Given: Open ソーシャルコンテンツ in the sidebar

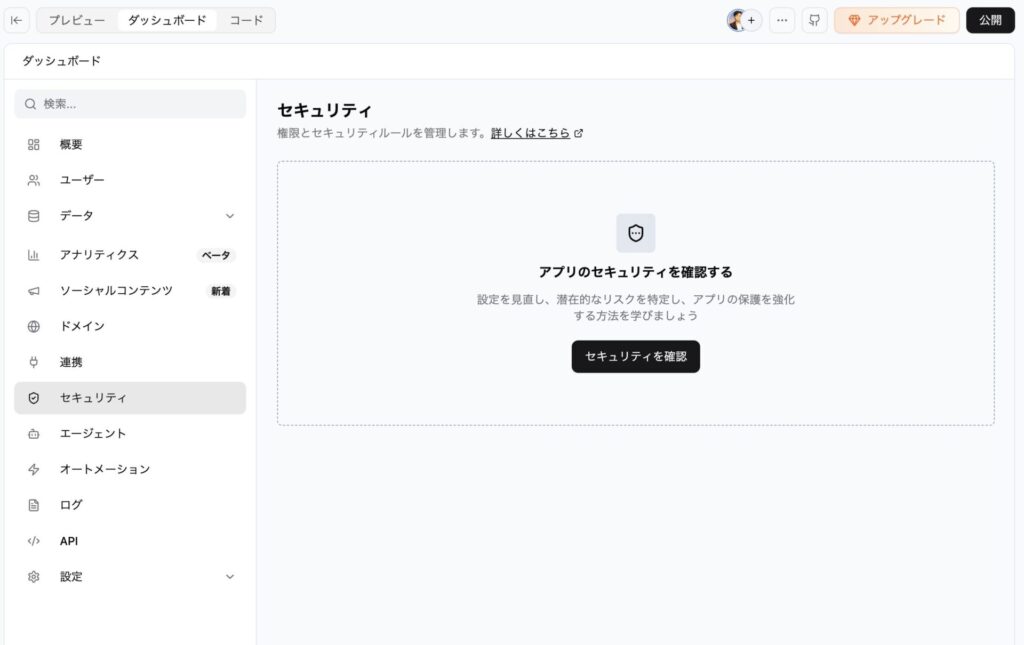Looking at the screenshot, I should click(116, 291).
